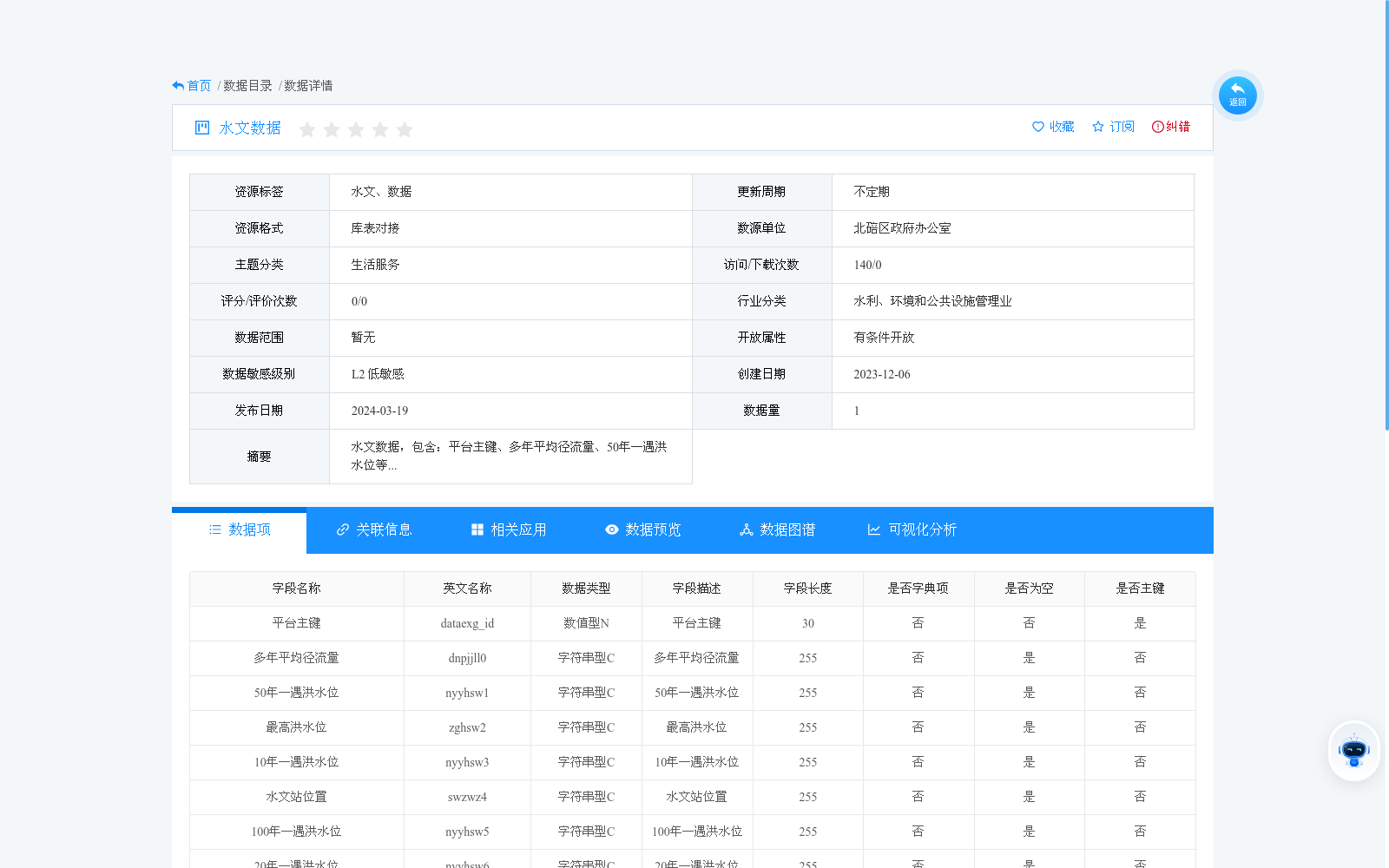
Task: Go to 首页 via breadcrumb
Action: (199, 85)
